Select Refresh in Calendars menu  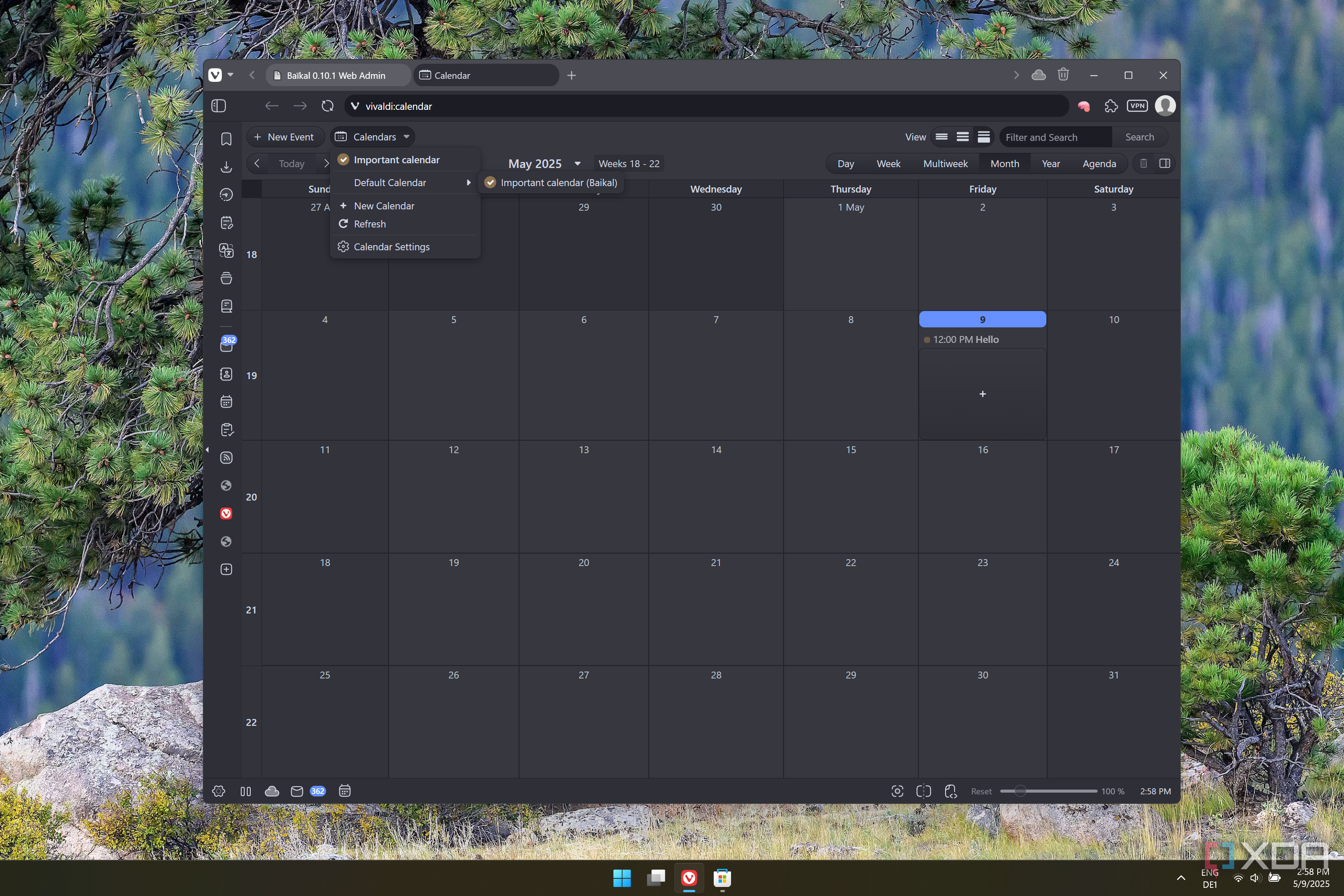click(x=404, y=224)
